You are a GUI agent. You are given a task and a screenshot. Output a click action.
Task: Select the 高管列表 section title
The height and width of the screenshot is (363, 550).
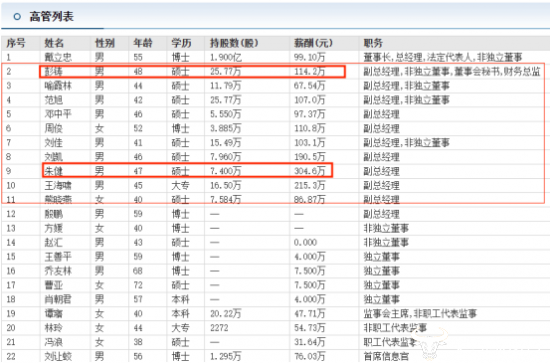pyautogui.click(x=52, y=16)
